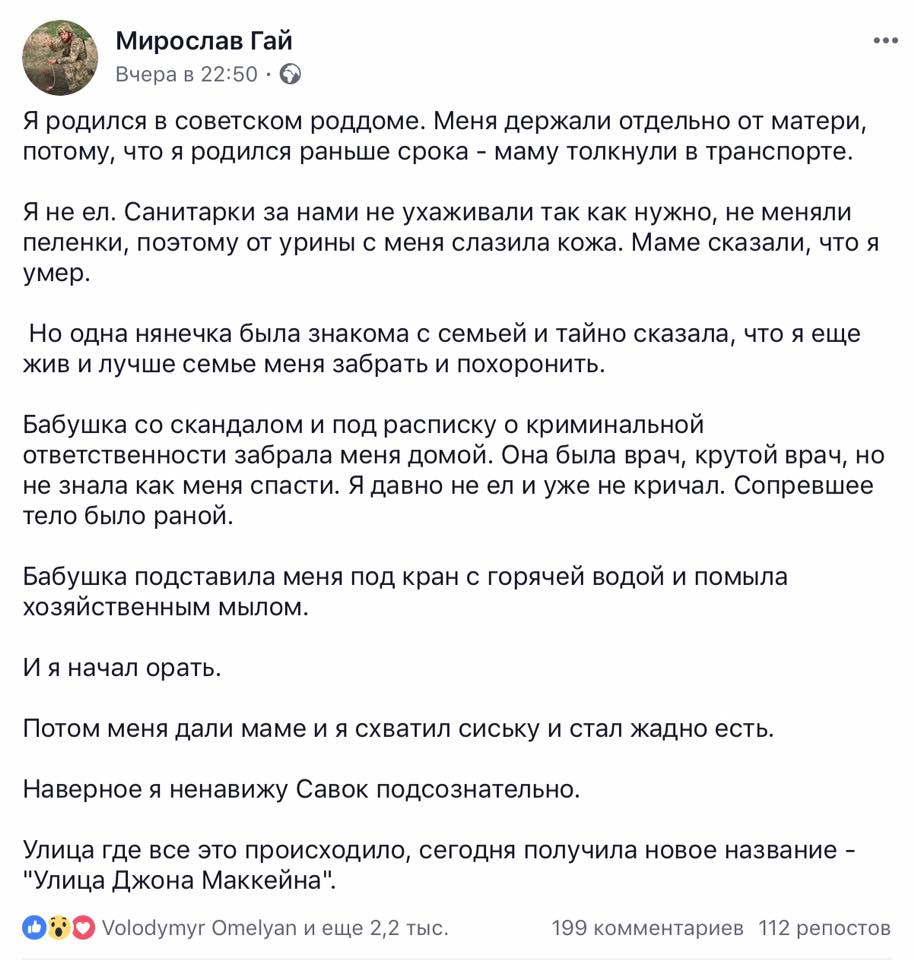Image resolution: width=914 pixels, height=960 pixels.
Task: Click the line 'И я начал орать.'
Action: 122,667
